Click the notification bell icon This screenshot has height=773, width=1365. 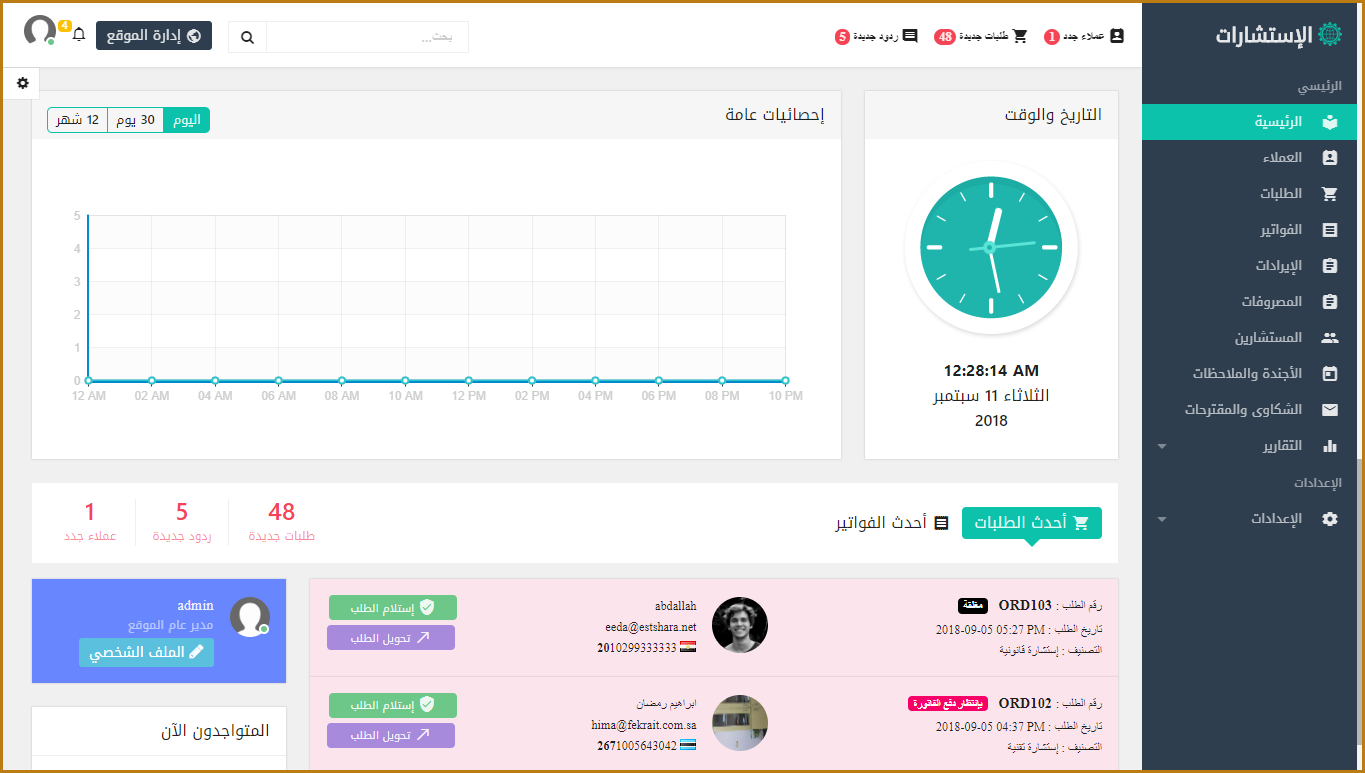click(79, 35)
